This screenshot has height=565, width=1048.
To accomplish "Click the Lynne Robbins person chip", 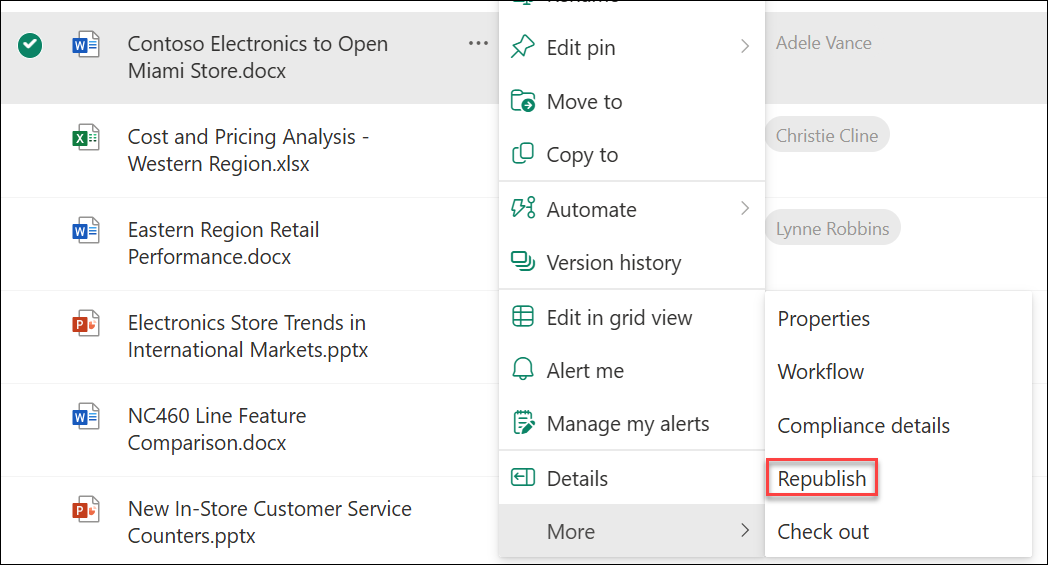I will 832,229.
